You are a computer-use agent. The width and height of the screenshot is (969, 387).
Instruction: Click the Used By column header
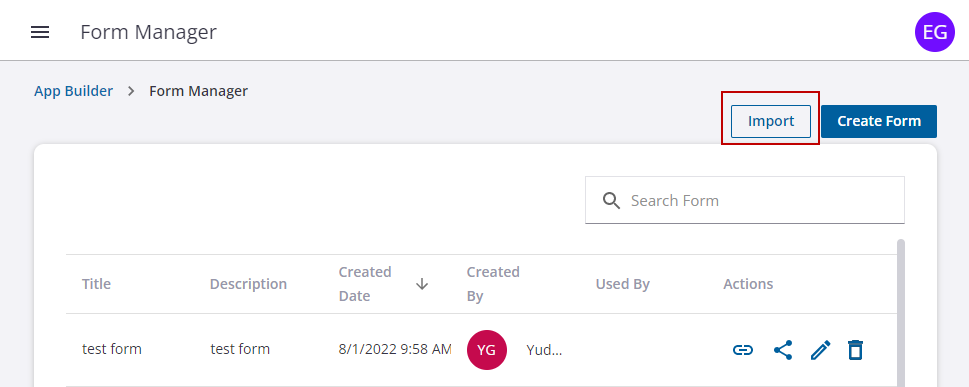(622, 284)
